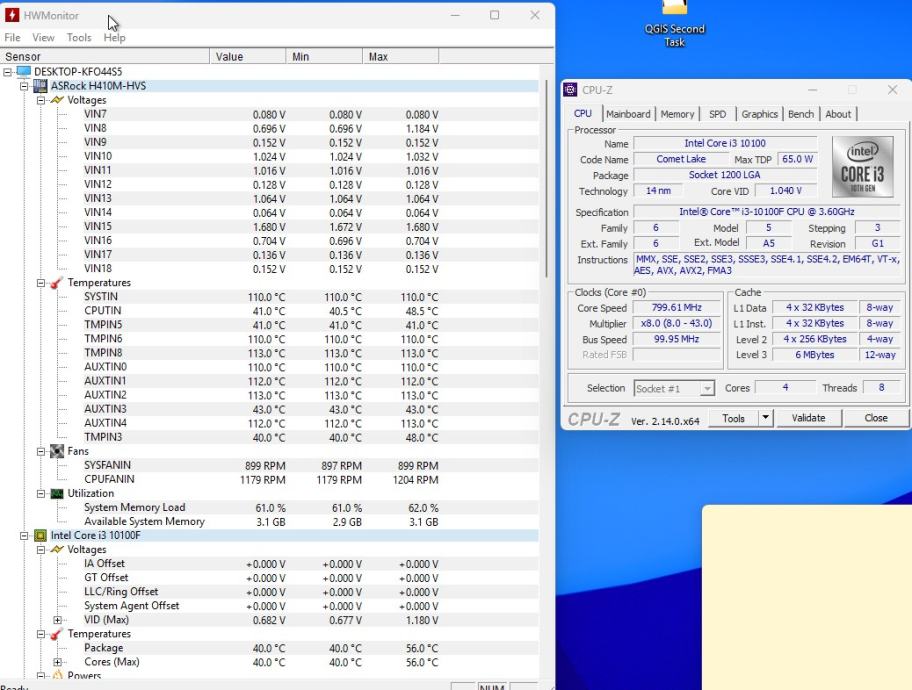Click the Utilization category icon

pos(57,493)
